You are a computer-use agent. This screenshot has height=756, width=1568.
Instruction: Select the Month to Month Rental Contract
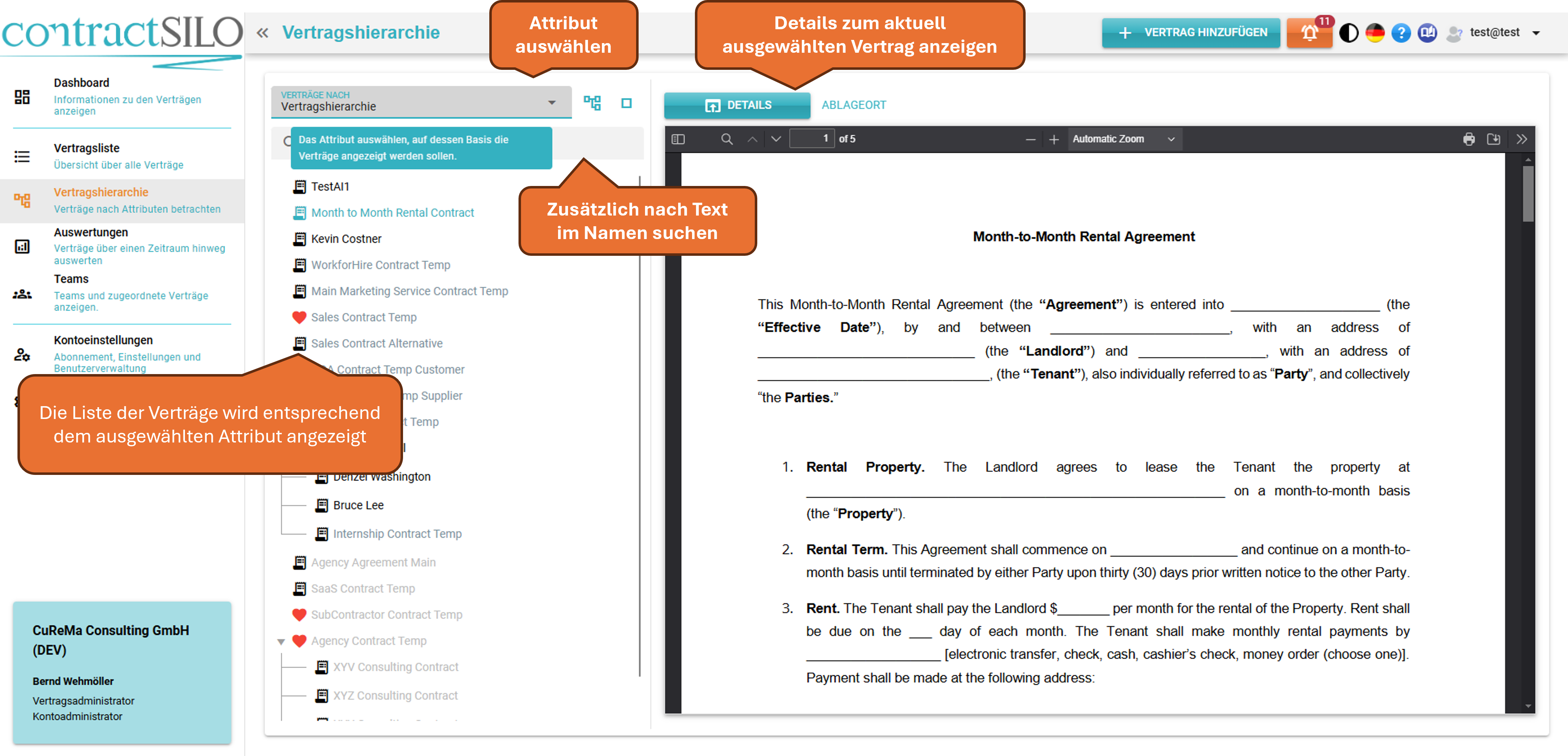[392, 212]
